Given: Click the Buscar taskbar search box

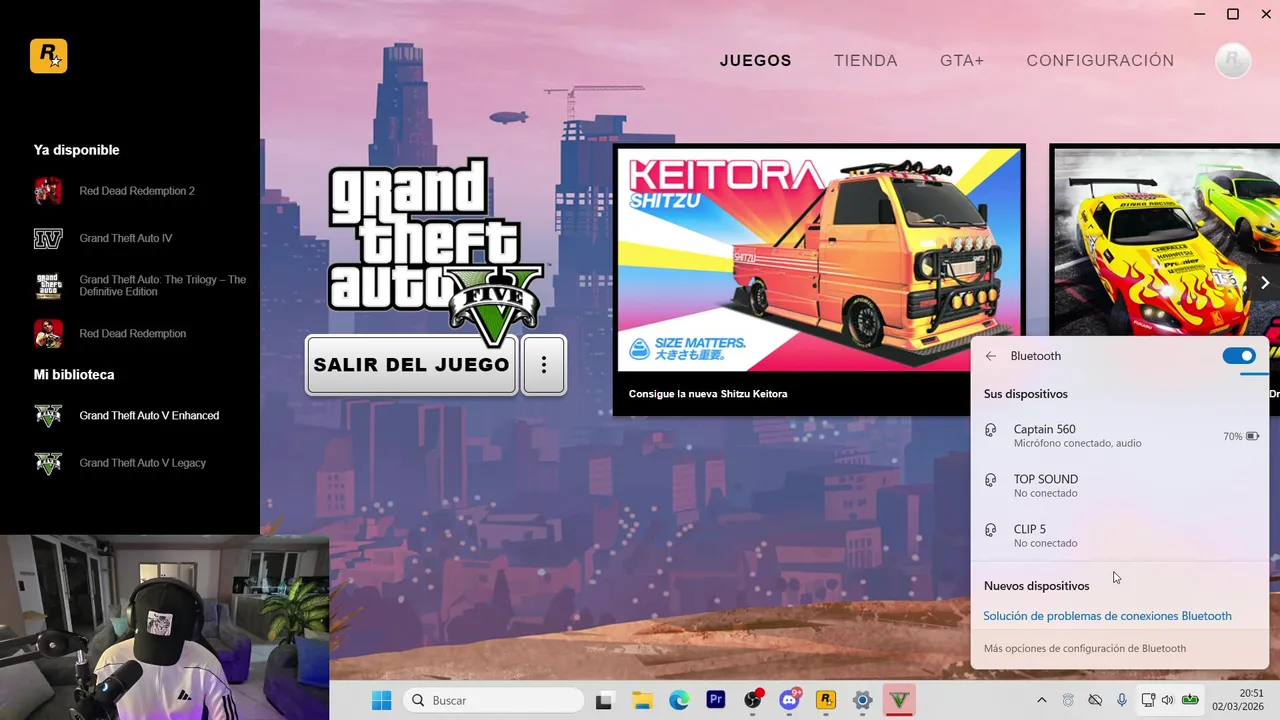Looking at the screenshot, I should [x=494, y=700].
